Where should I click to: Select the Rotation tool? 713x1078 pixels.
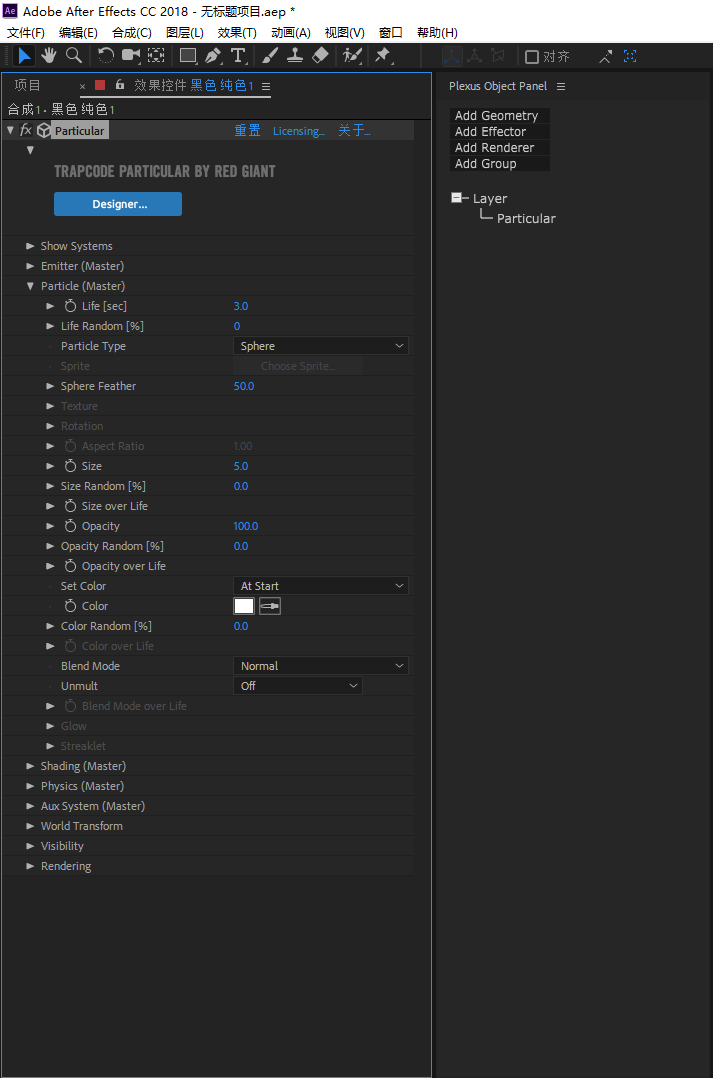(106, 56)
